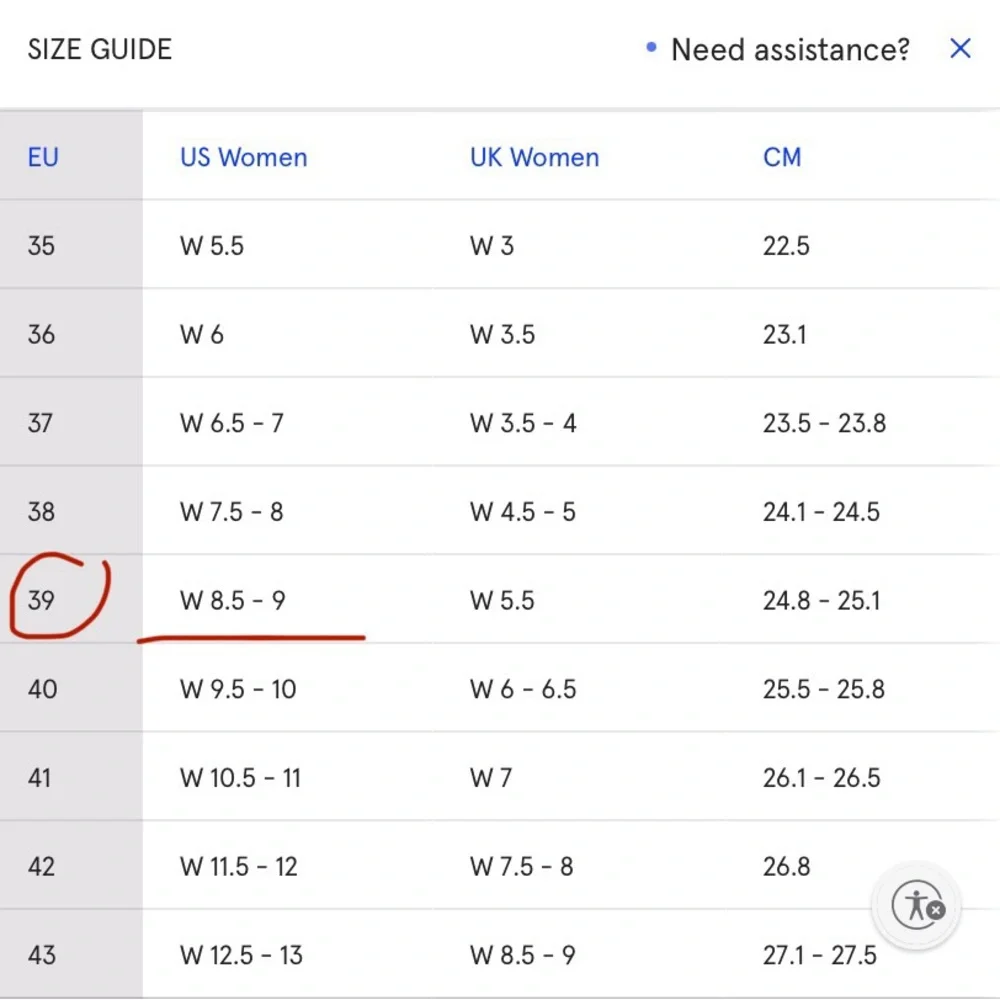
Task: Select EU size 40 cell
Action: [42, 689]
